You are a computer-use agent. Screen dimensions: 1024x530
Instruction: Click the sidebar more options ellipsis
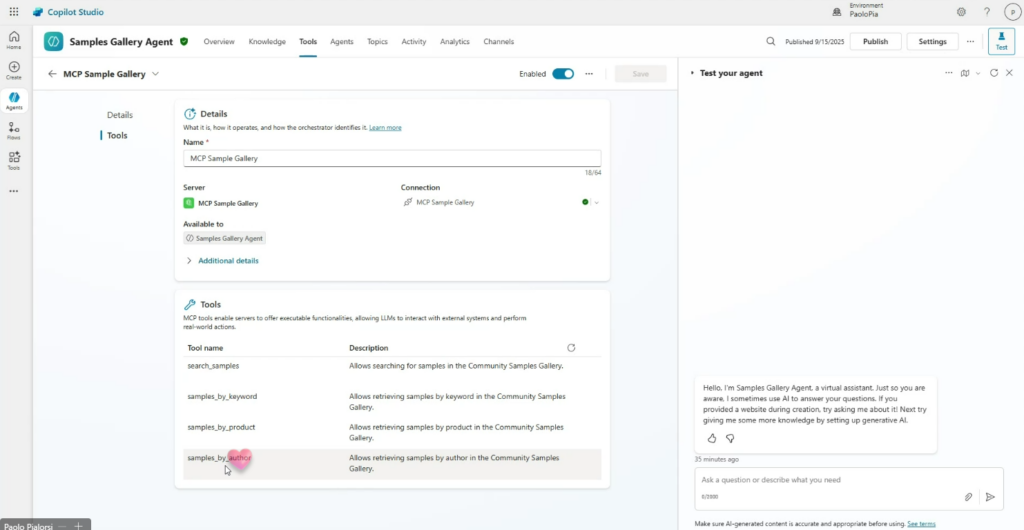14,191
